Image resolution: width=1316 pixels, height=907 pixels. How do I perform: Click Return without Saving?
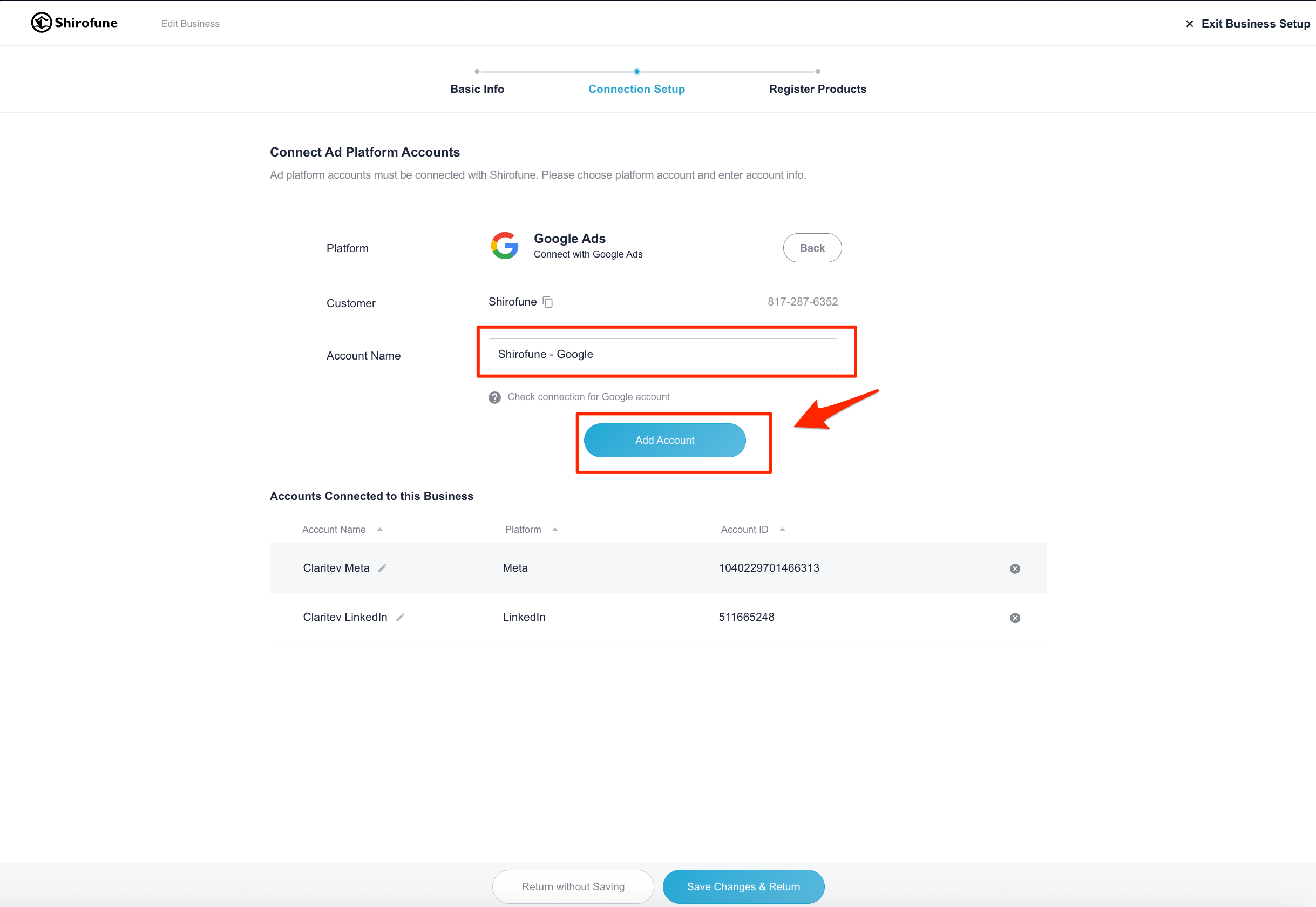(x=573, y=886)
